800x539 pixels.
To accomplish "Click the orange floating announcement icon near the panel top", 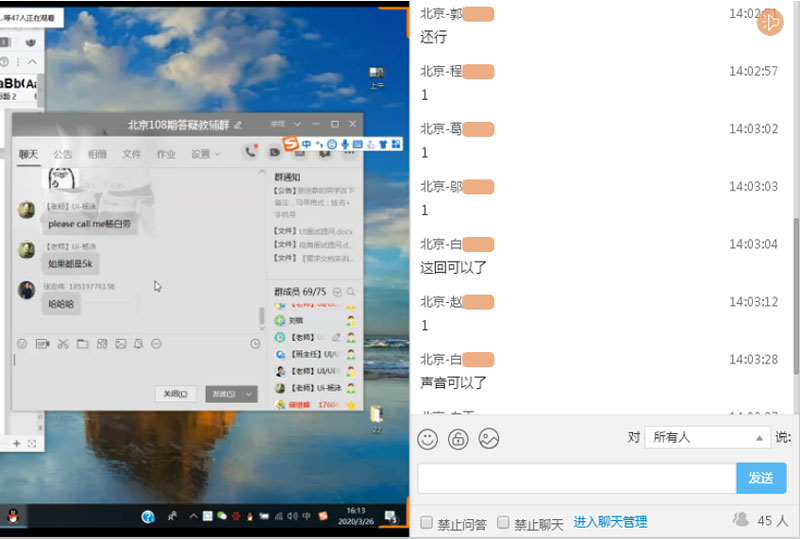I will (x=770, y=23).
